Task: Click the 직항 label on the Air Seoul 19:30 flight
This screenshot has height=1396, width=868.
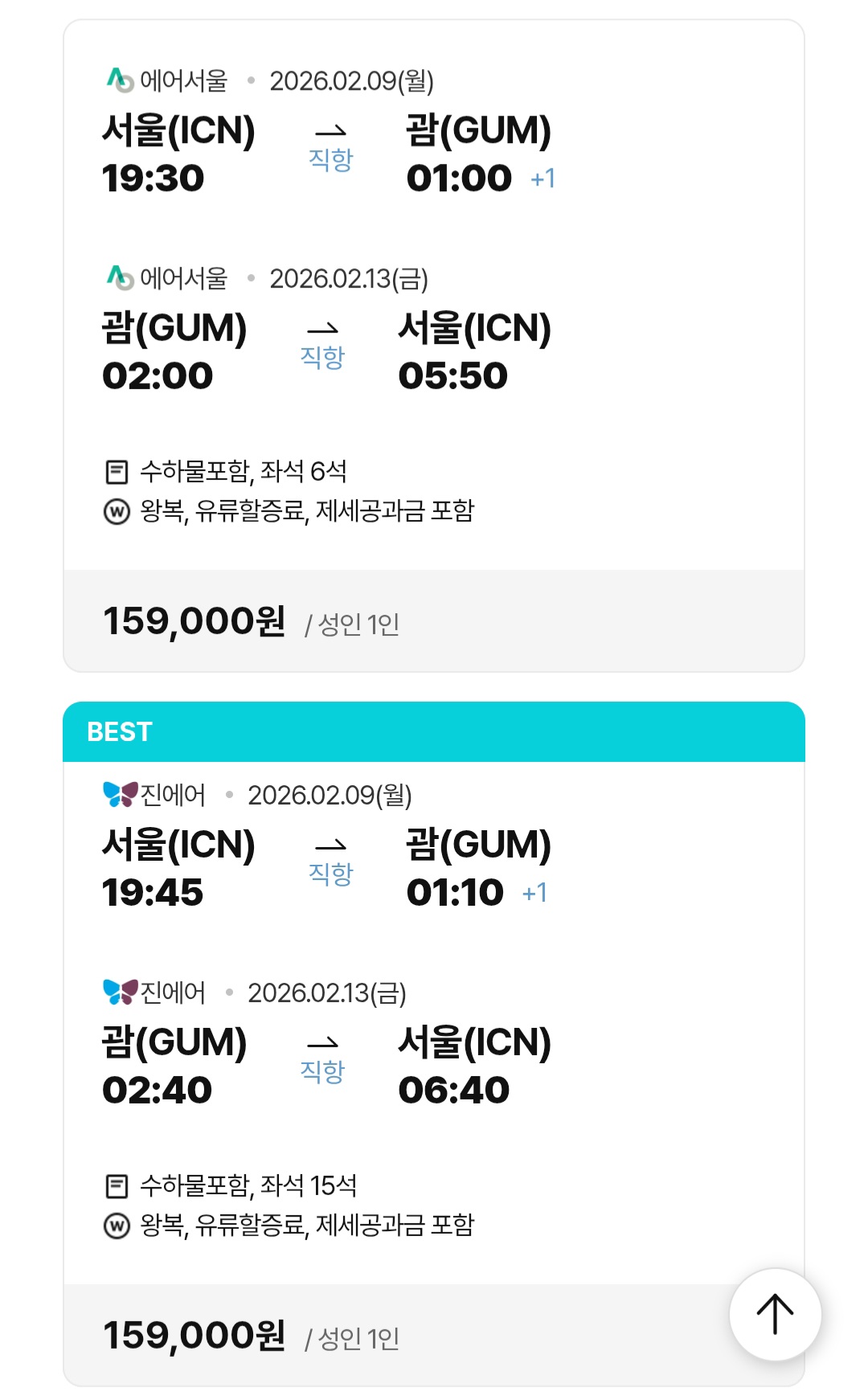Action: pos(330,159)
